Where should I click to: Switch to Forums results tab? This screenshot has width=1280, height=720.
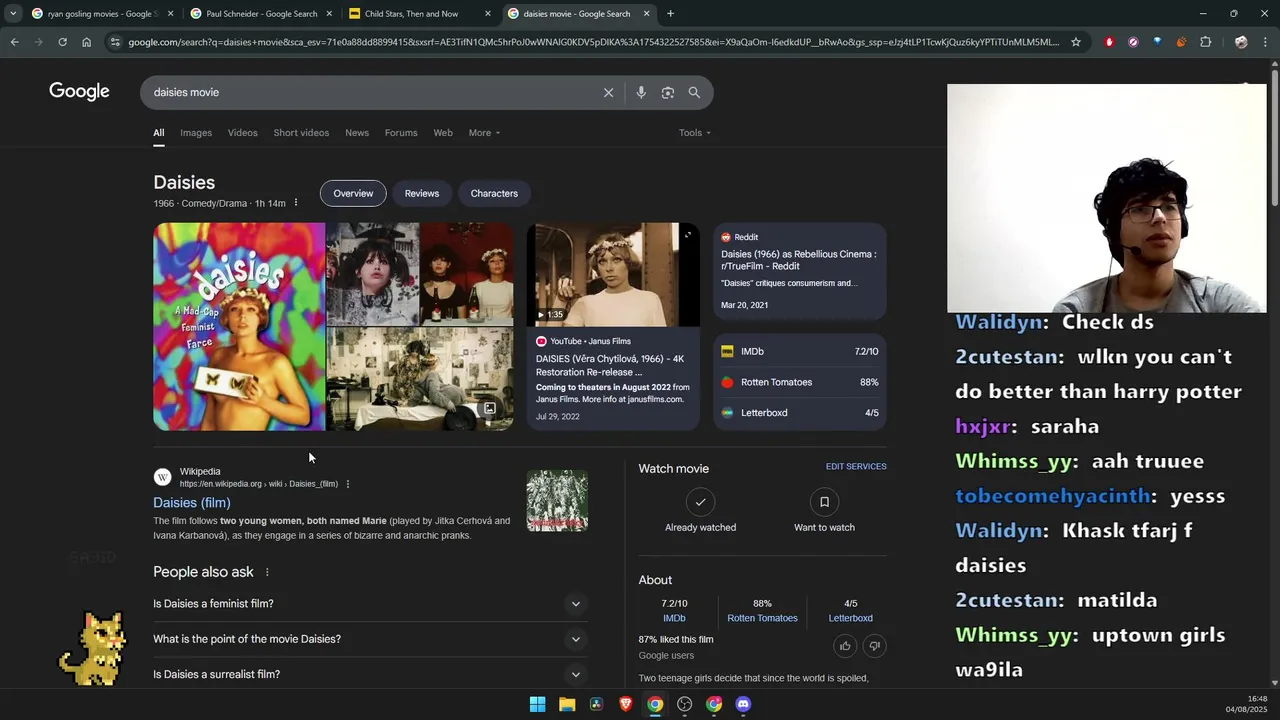click(x=401, y=133)
